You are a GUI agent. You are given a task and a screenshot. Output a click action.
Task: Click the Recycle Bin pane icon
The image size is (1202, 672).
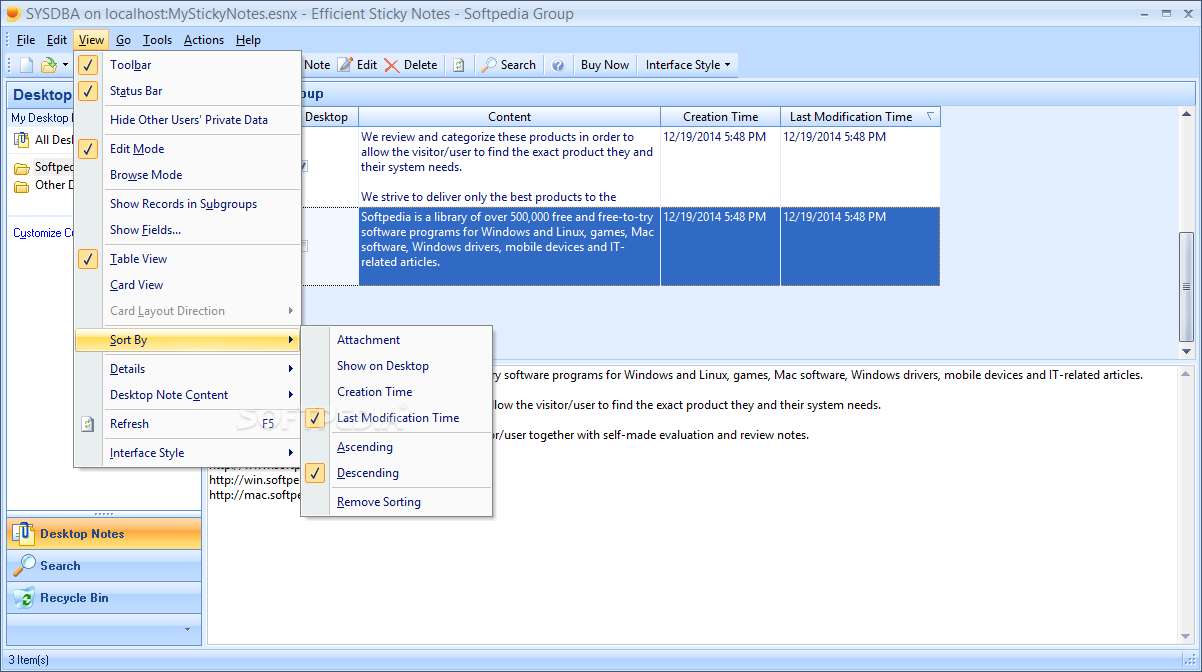coord(24,598)
